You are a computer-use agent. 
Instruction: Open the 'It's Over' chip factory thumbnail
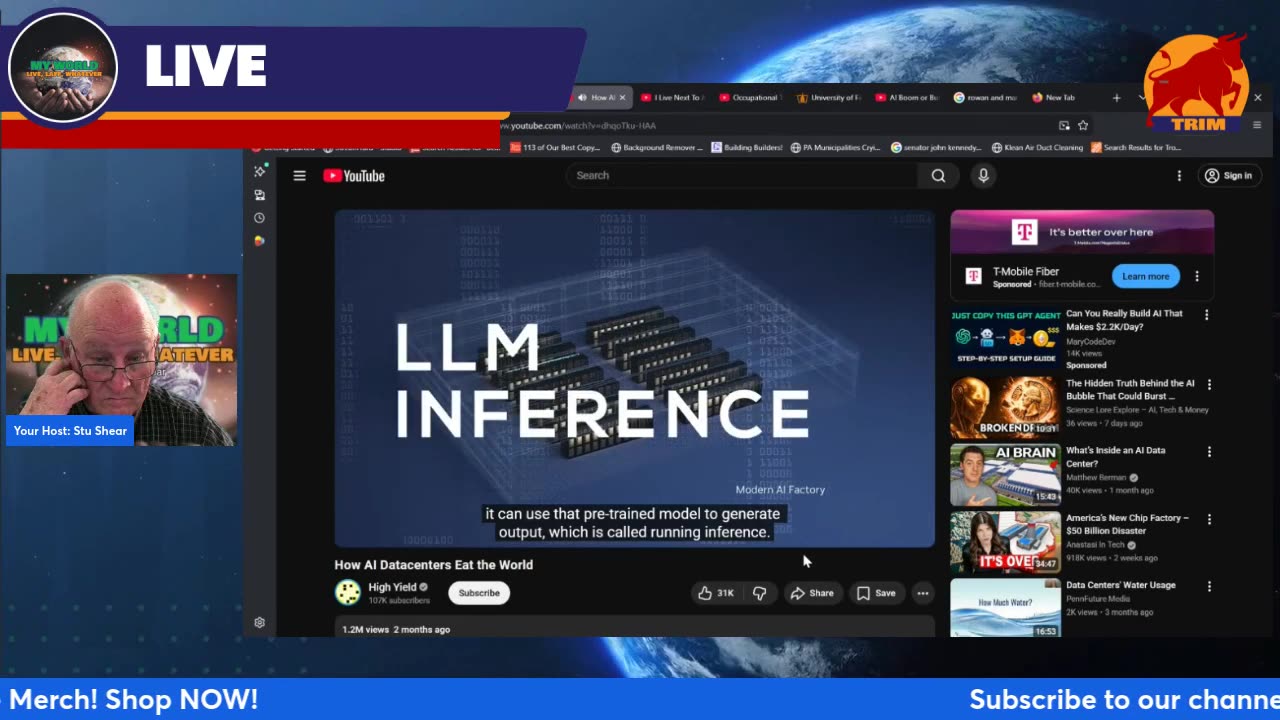click(1005, 542)
